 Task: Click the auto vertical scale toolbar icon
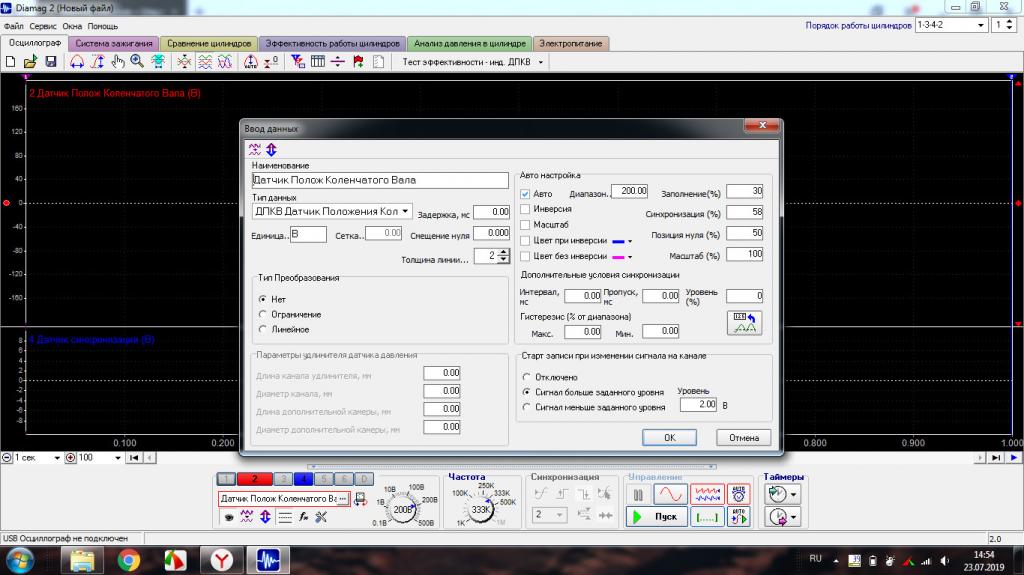coord(251,62)
